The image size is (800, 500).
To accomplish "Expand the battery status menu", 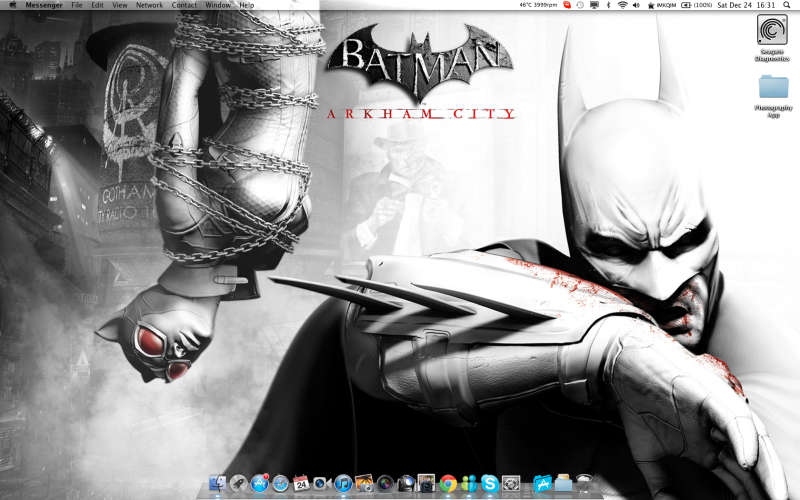I will (686, 5).
